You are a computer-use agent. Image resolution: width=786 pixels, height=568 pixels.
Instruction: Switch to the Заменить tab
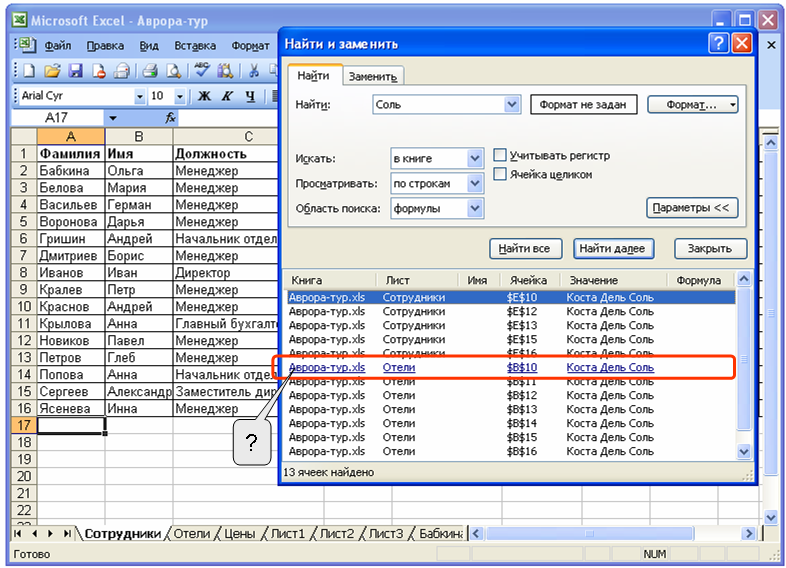tap(372, 77)
